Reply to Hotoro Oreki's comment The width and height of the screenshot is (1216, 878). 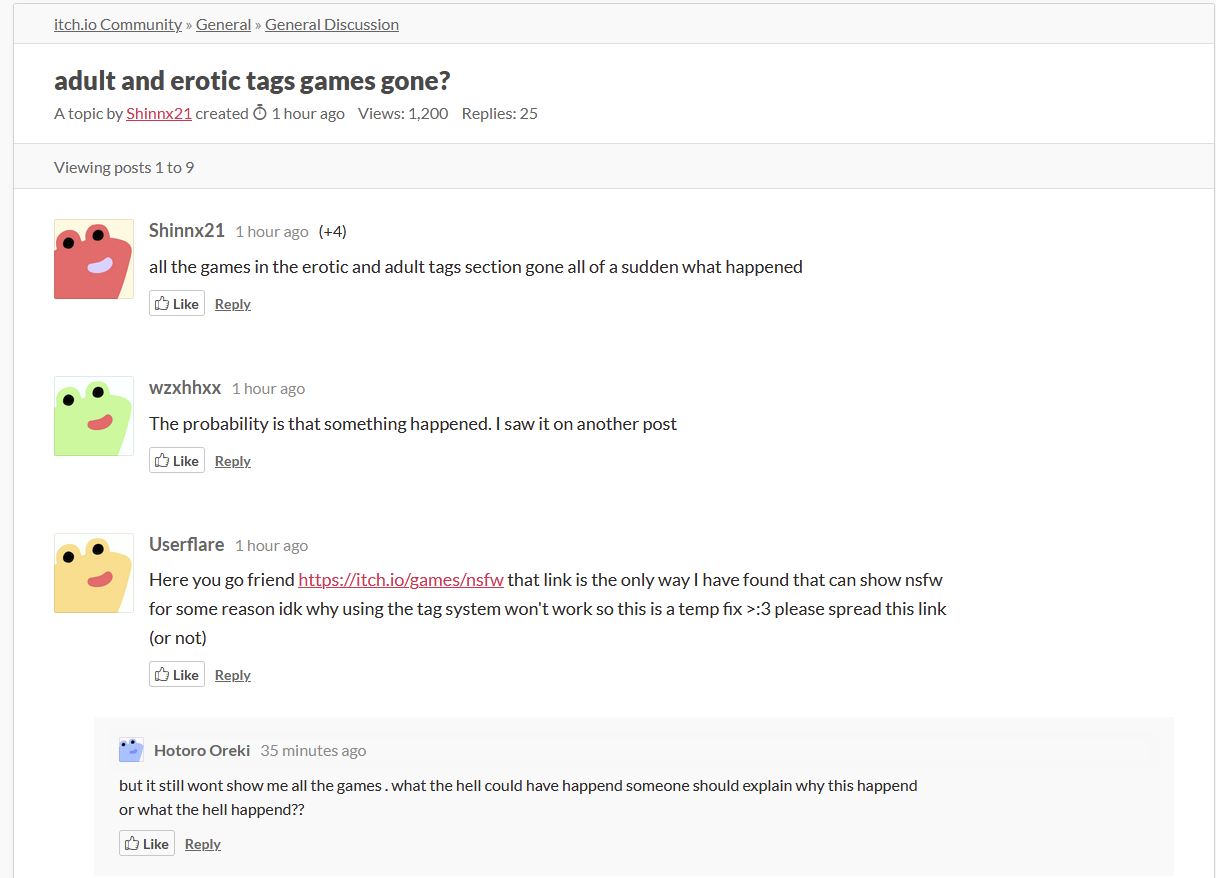(203, 844)
